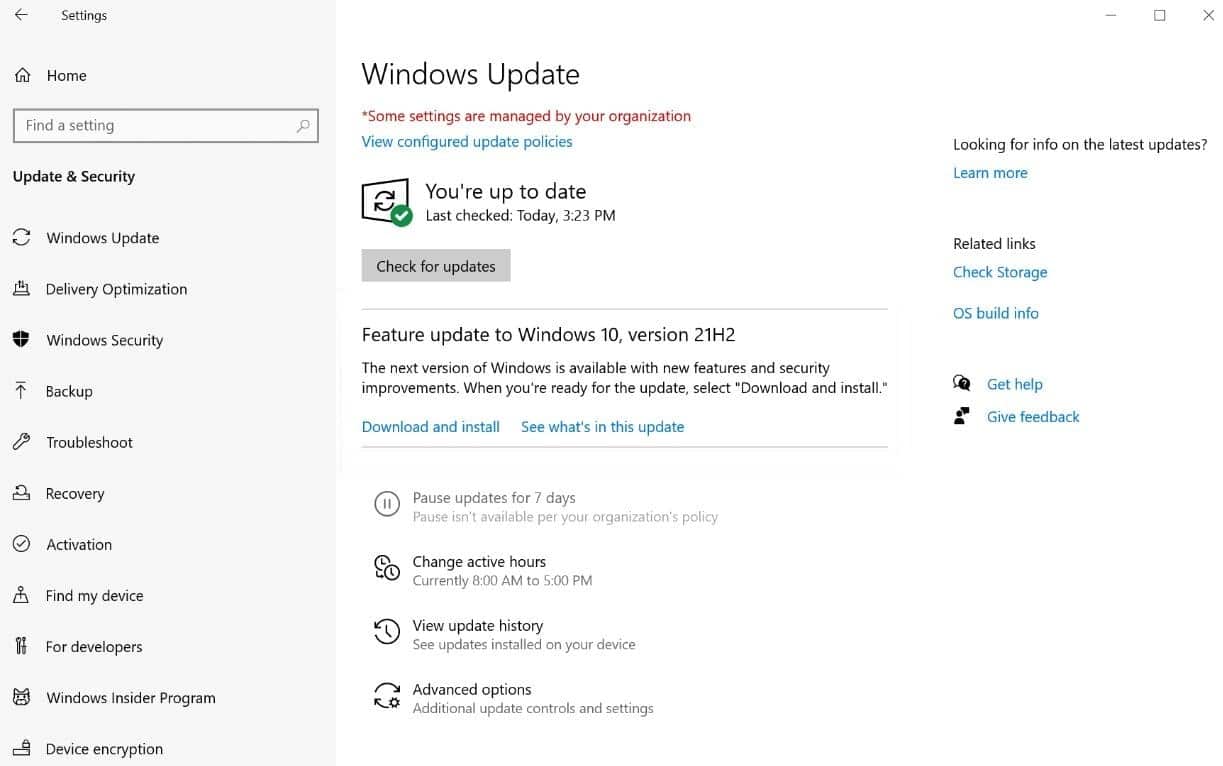Click the Windows Insider Program cat icon
The image size is (1223, 766).
21,697
